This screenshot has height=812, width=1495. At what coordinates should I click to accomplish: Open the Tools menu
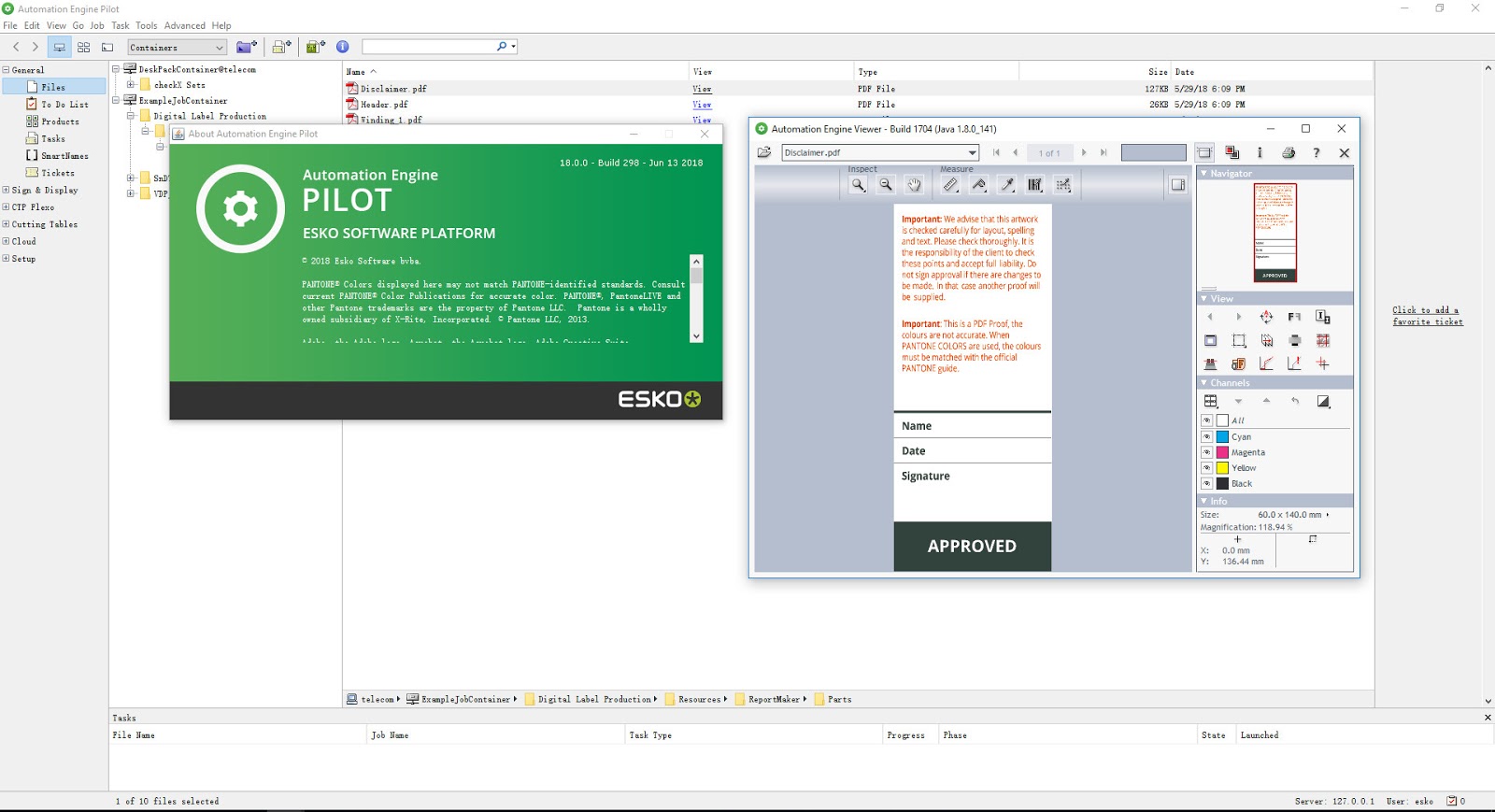click(147, 25)
